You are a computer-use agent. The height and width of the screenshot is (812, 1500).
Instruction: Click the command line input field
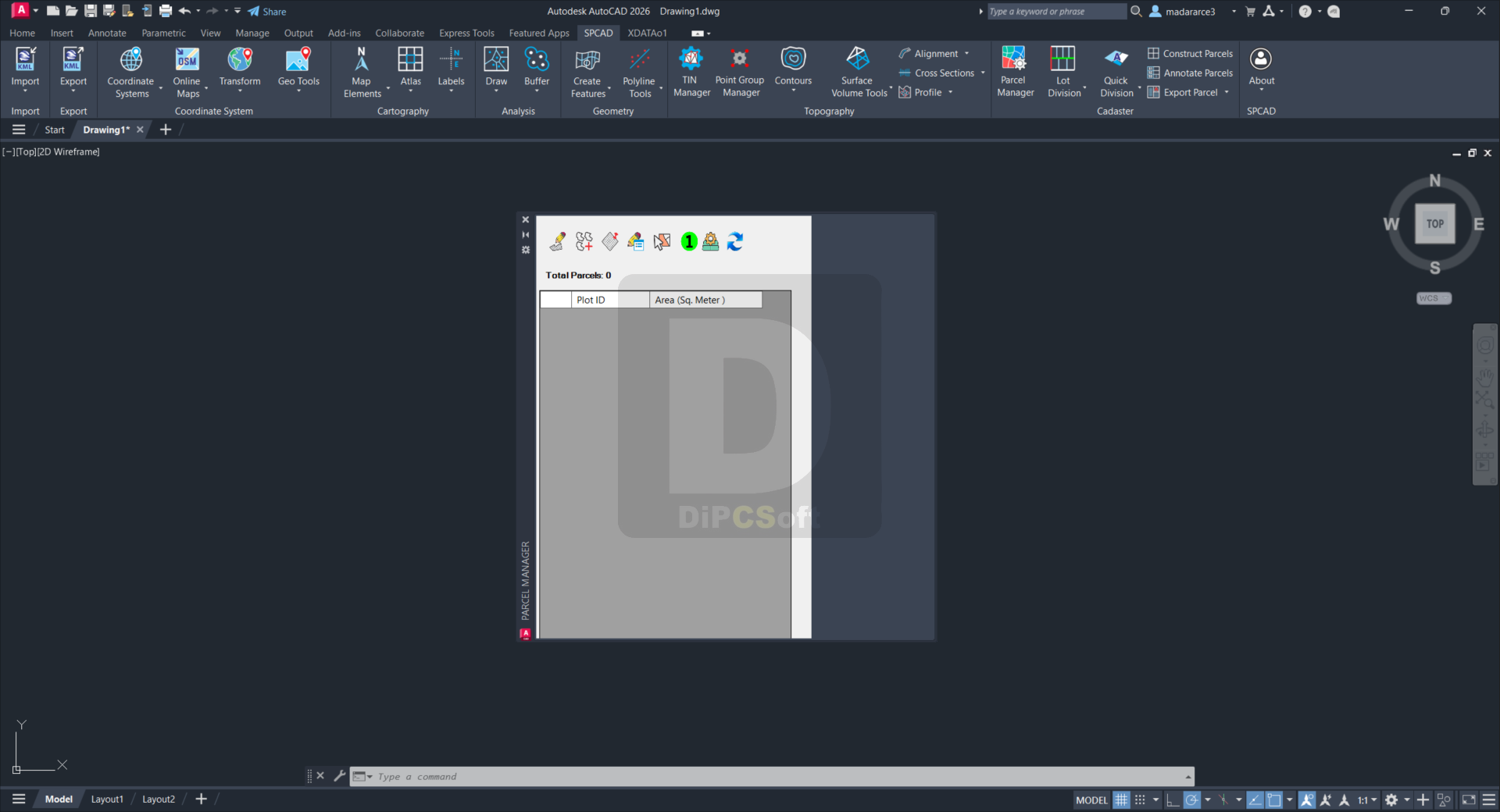[778, 777]
